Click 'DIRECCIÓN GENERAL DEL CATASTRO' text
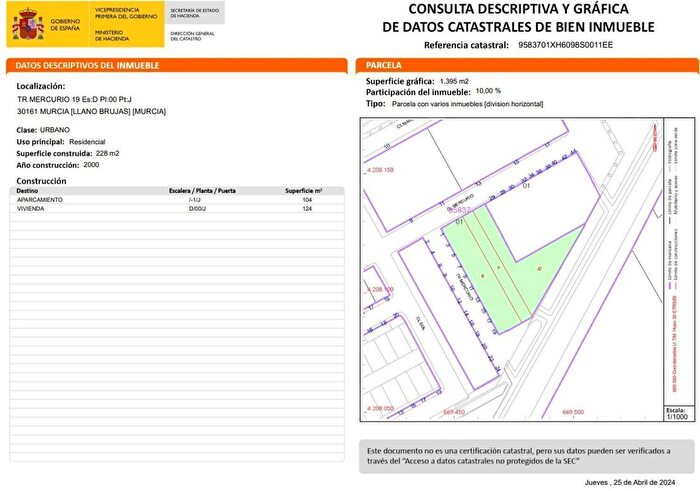Screen dimensions: 700x491 pyautogui.click(x=192, y=36)
